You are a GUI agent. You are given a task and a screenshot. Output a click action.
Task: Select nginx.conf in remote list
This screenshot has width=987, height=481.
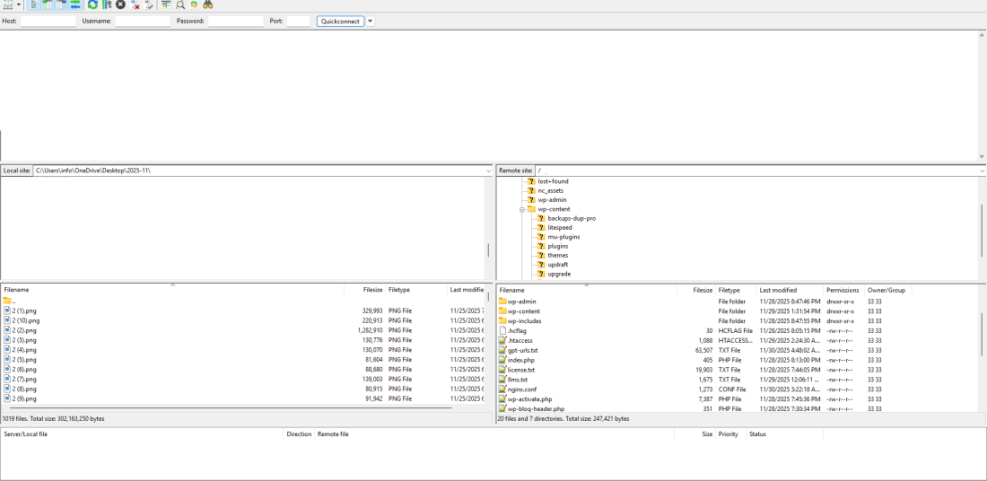coord(522,389)
